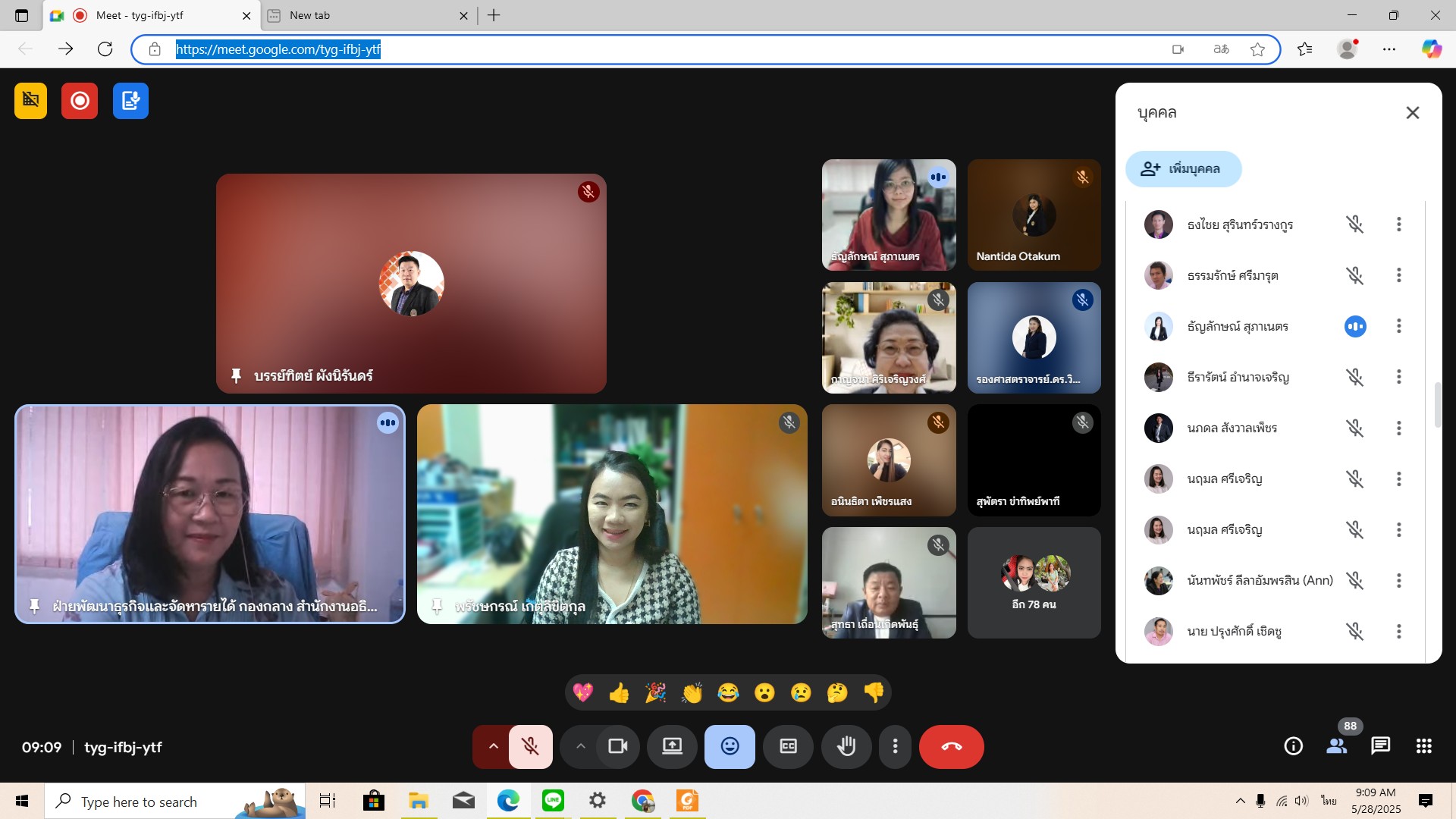
Task: Leave the call with red hang-up button
Action: (951, 747)
